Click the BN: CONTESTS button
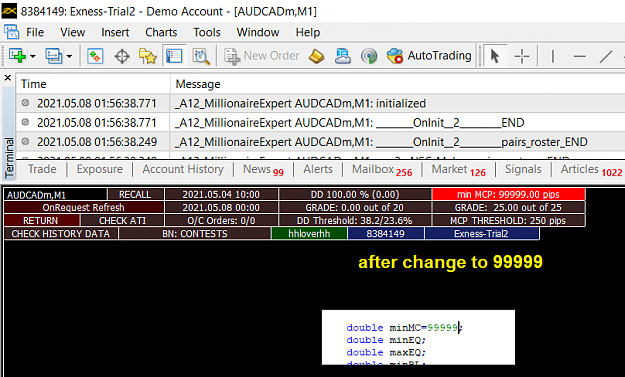The width and height of the screenshot is (625, 377). pyautogui.click(x=195, y=234)
